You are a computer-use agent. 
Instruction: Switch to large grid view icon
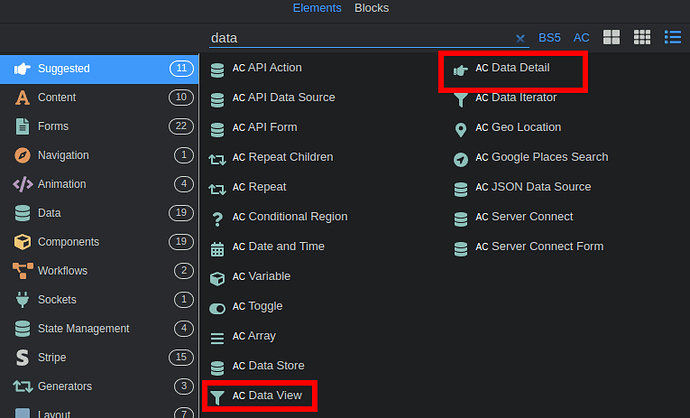[x=611, y=37]
